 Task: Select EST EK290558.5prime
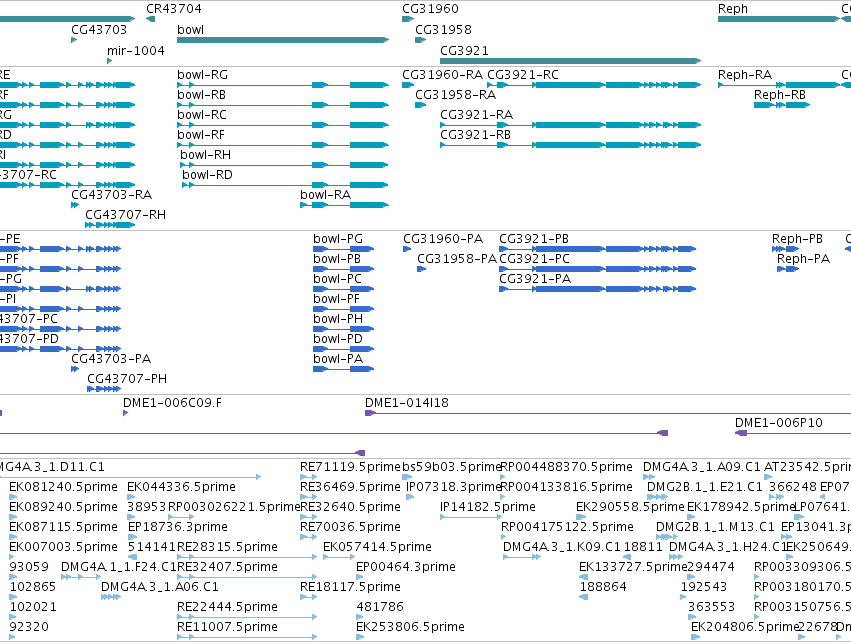581,517
